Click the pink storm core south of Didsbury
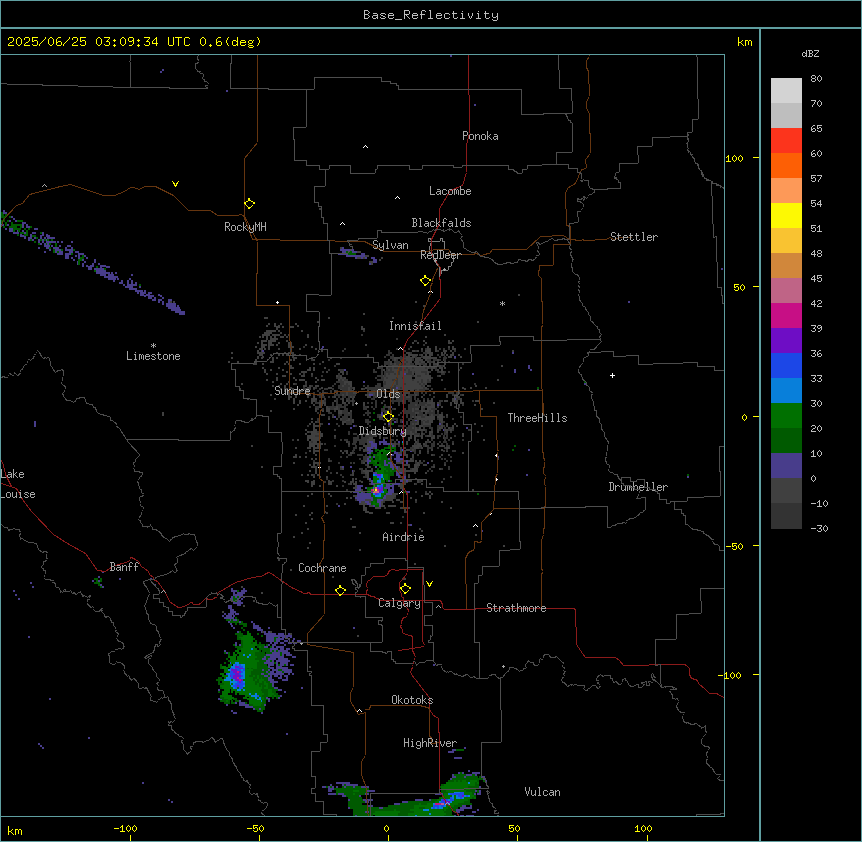Image resolution: width=862 pixels, height=842 pixels. tap(377, 489)
